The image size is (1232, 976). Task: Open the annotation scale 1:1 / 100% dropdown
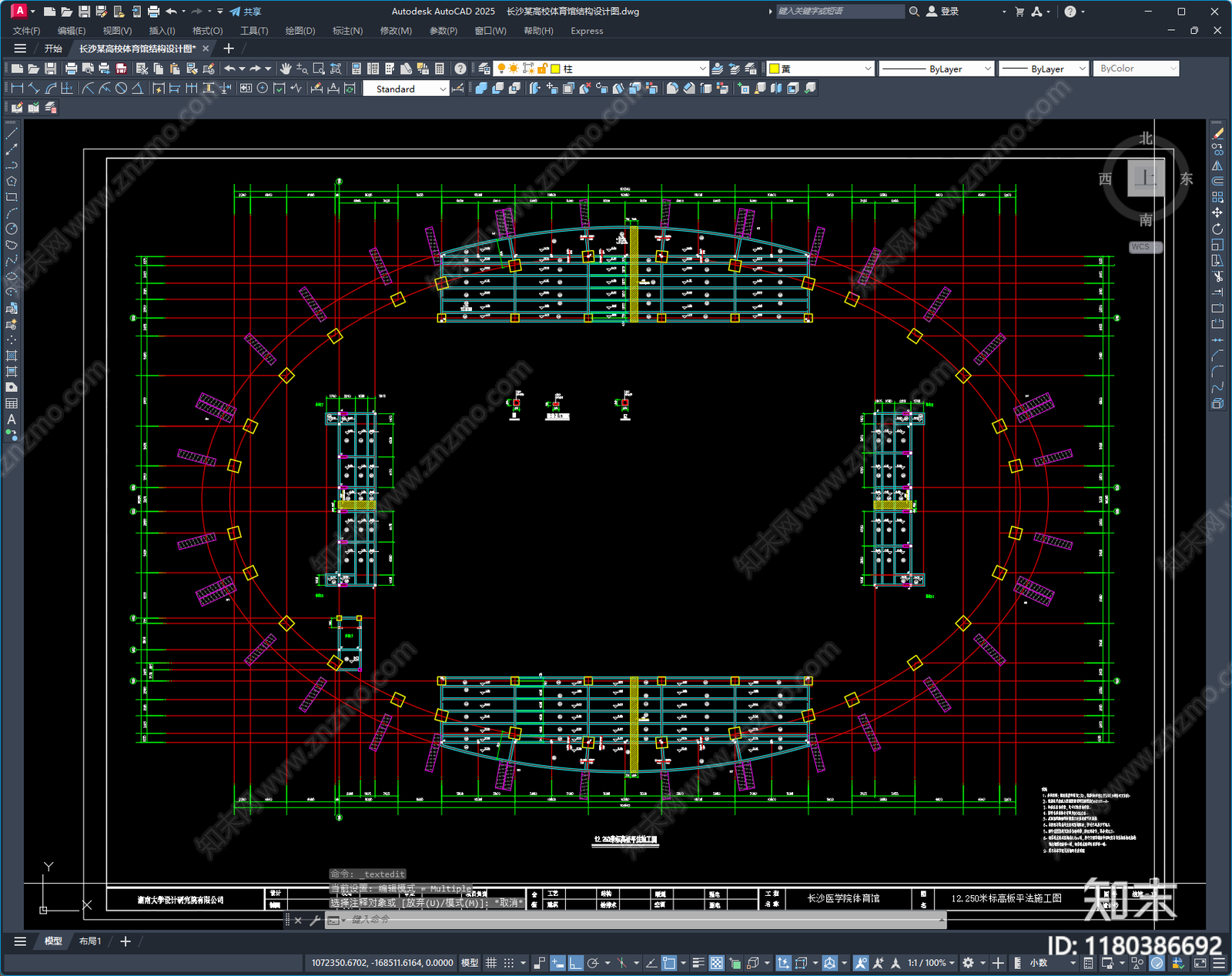pyautogui.click(x=931, y=963)
